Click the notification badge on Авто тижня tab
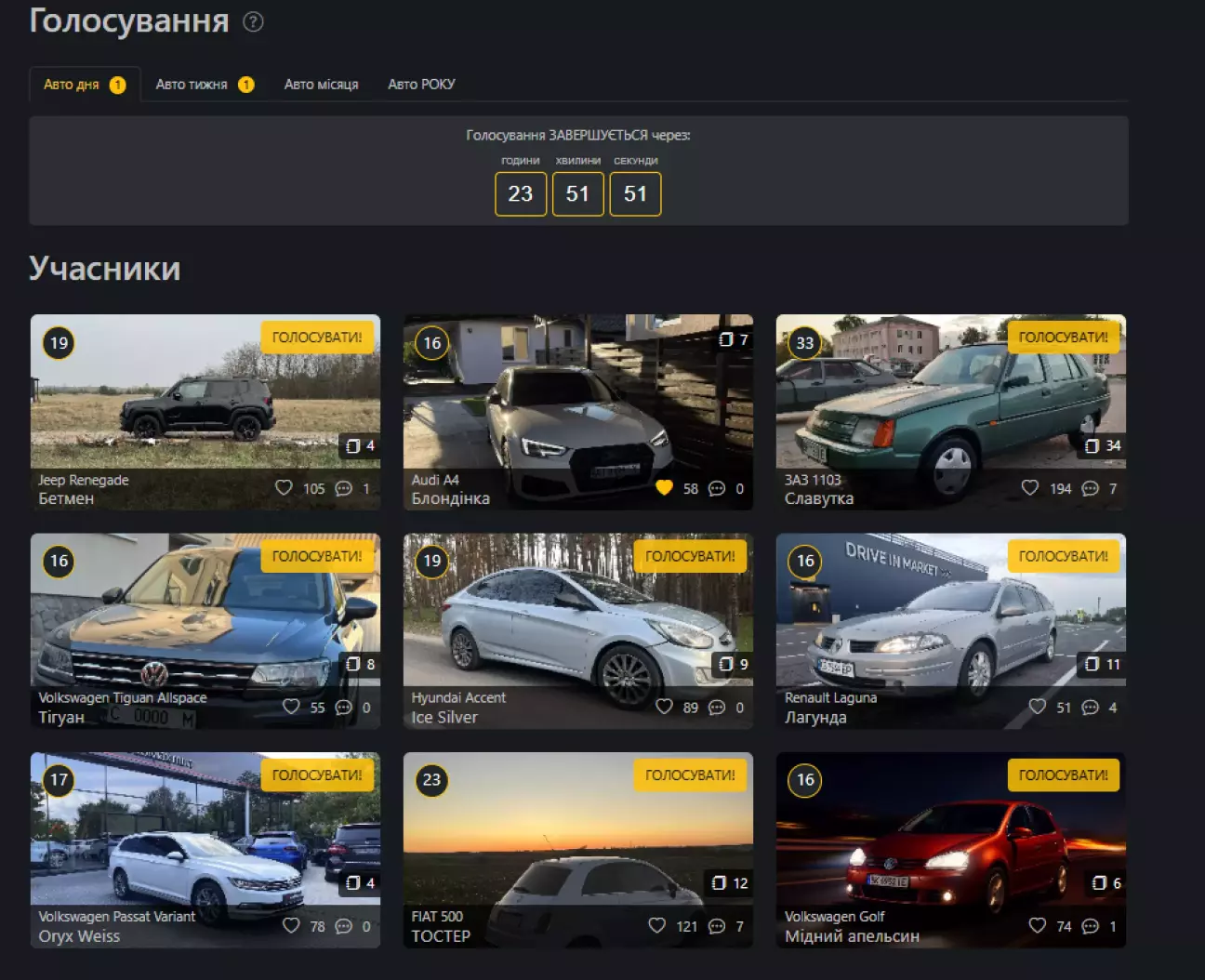Image resolution: width=1205 pixels, height=980 pixels. click(x=246, y=85)
